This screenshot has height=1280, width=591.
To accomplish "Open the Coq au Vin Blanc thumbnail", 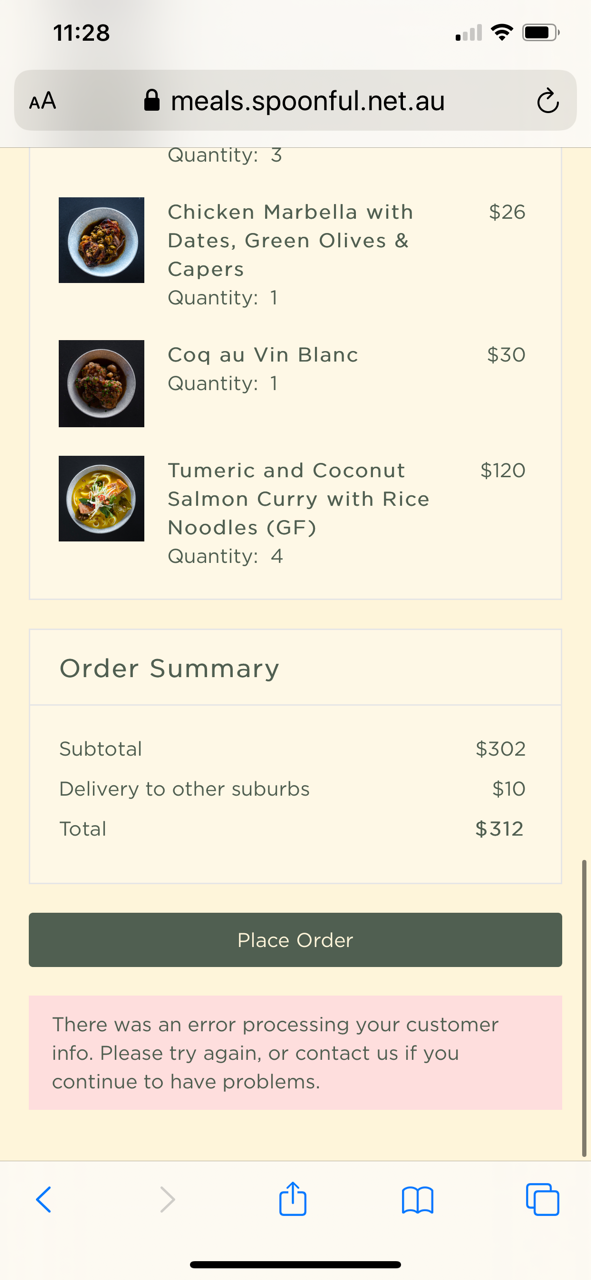I will (101, 384).
